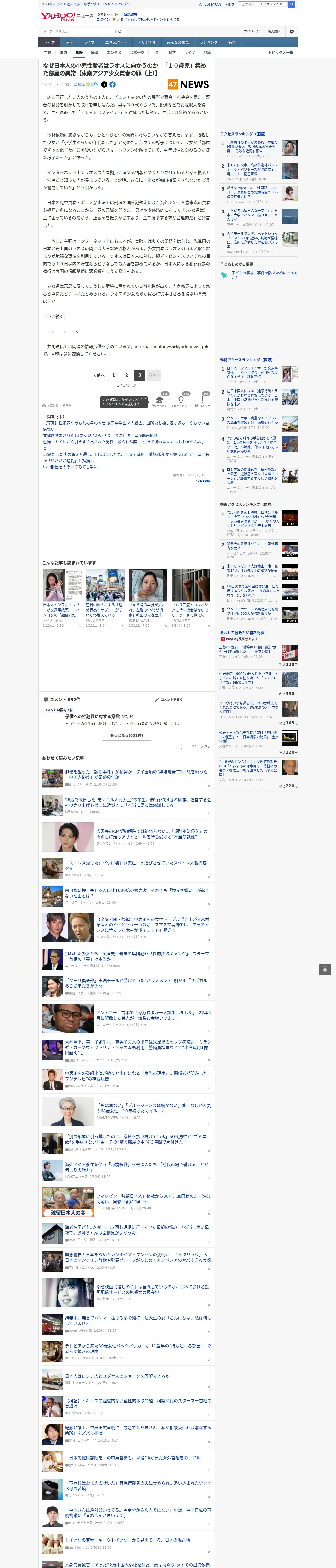This screenshot has height=1568, width=336.
Task: Select the スポーツ category
Action: [137, 52]
